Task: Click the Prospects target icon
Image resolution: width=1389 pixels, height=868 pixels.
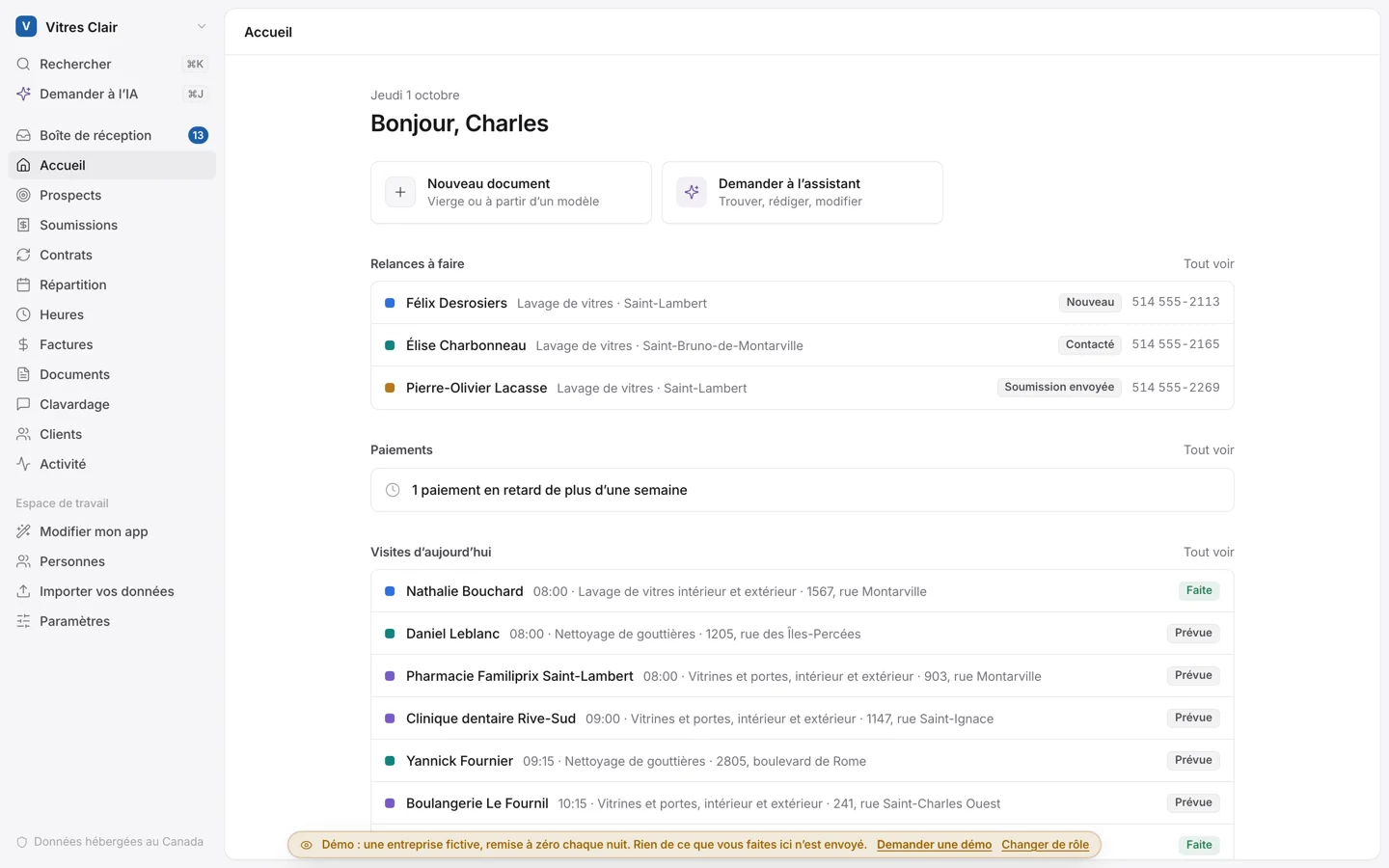Action: click(23, 195)
